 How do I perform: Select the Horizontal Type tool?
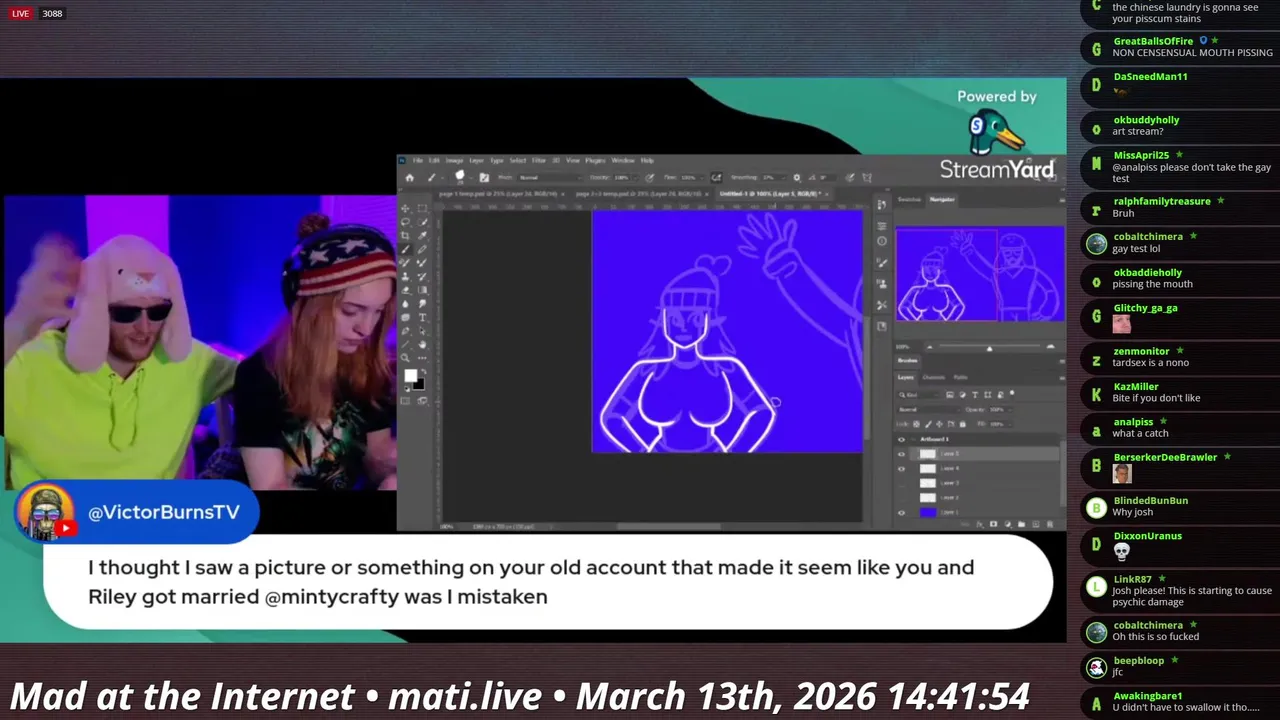[x=422, y=318]
